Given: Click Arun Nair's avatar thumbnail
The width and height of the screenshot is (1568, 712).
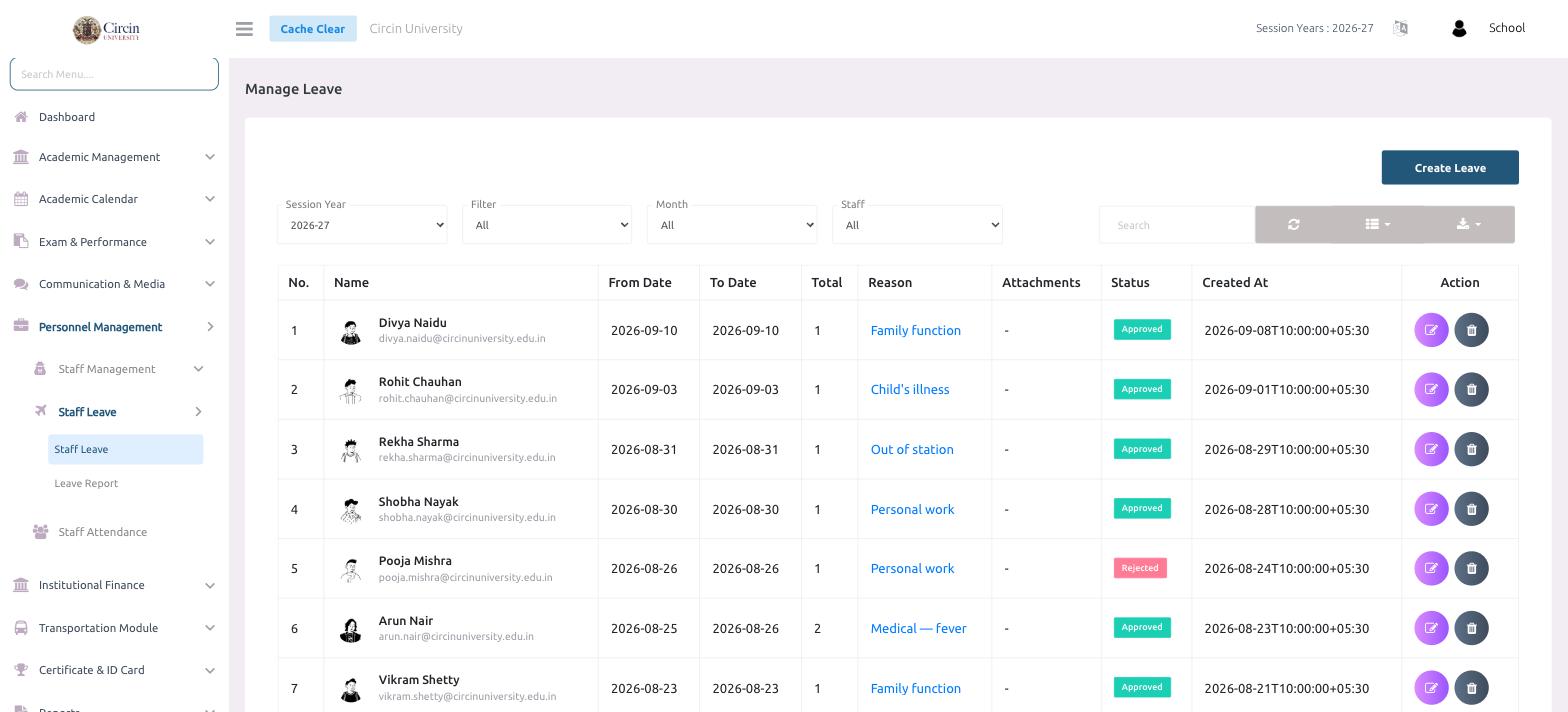Looking at the screenshot, I should tap(350, 629).
